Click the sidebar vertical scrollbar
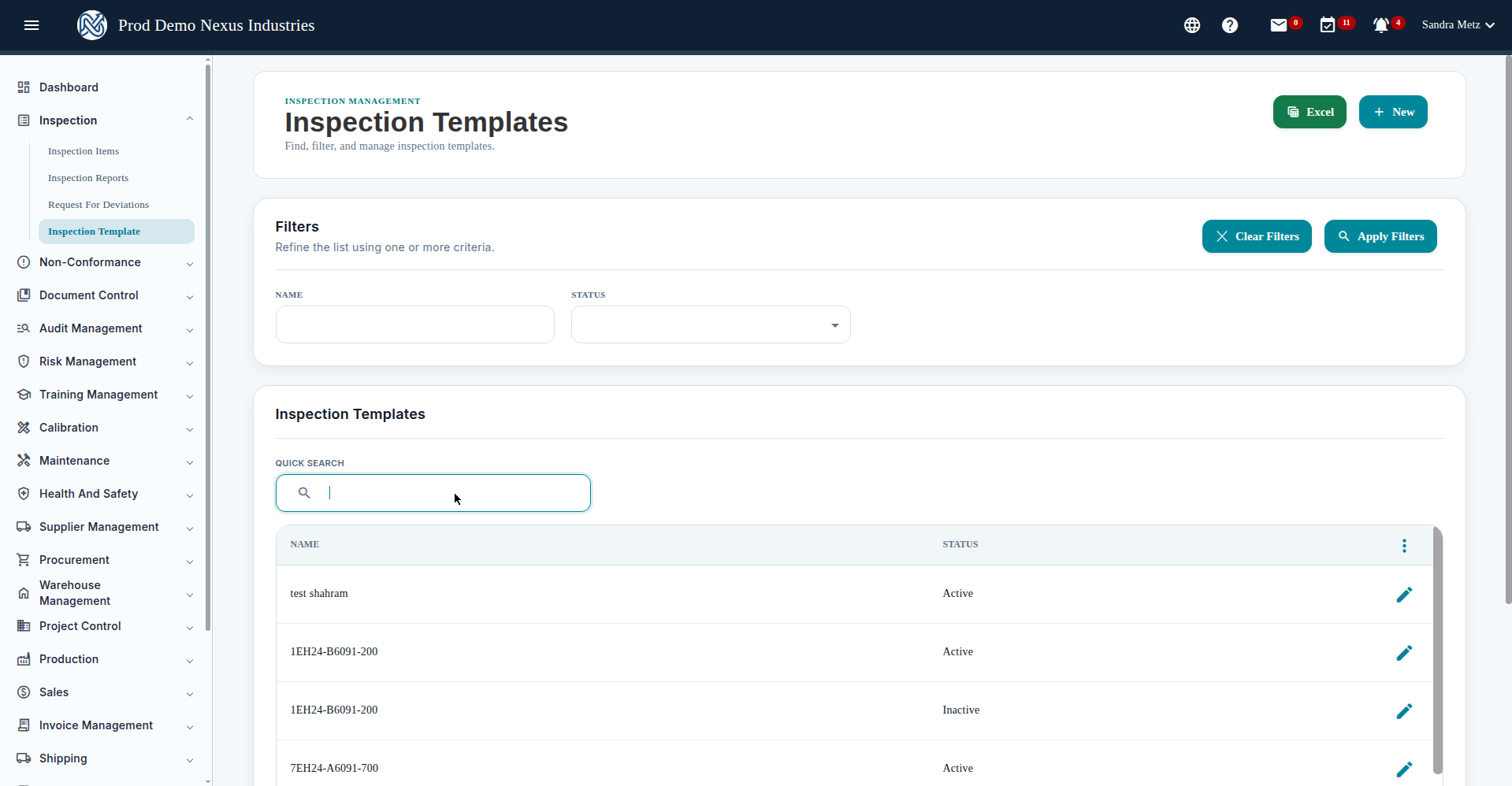This screenshot has width=1512, height=786. pos(208,347)
